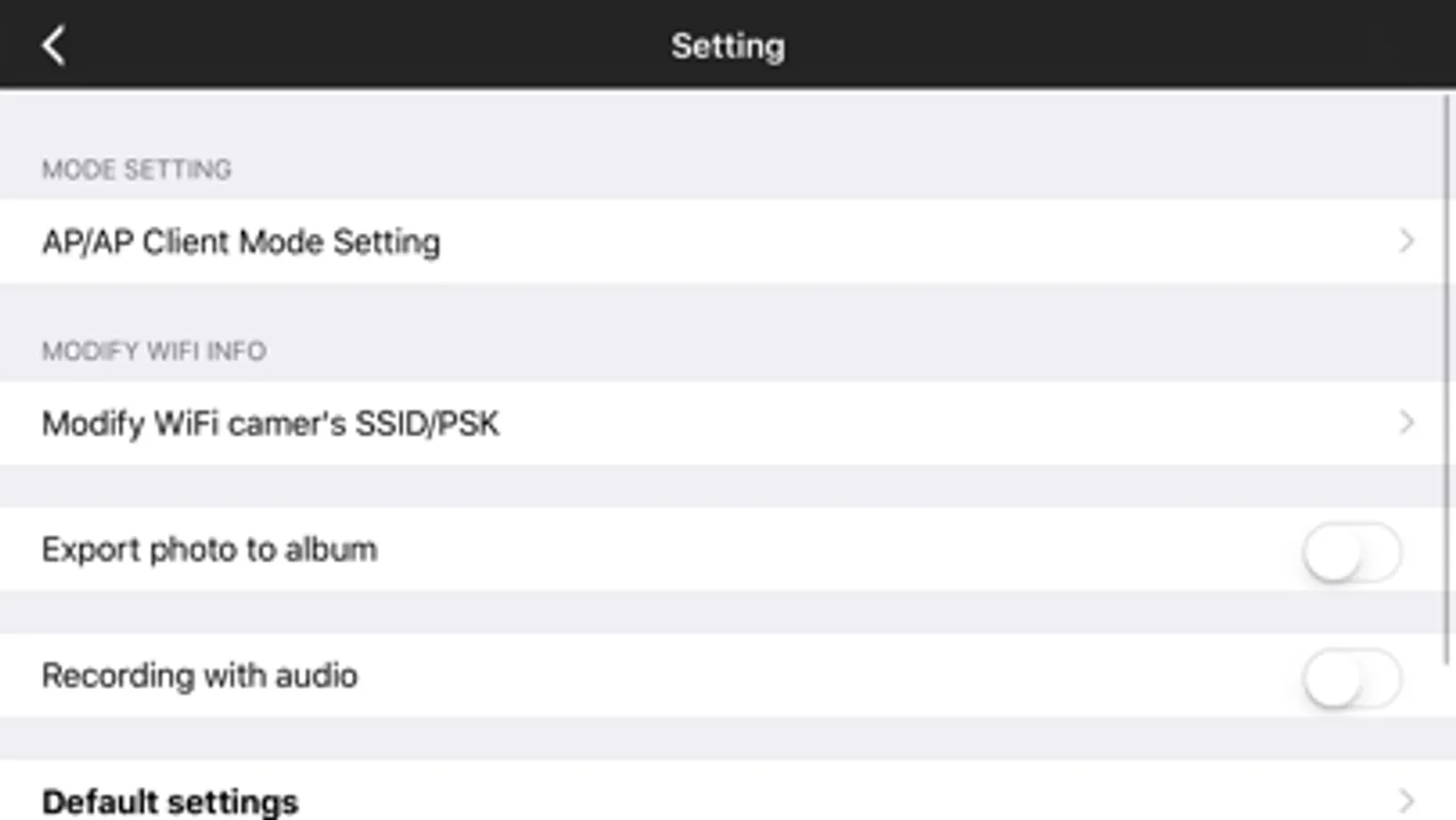Click the Recording with audio label
This screenshot has height=820, width=1456.
pyautogui.click(x=200, y=676)
